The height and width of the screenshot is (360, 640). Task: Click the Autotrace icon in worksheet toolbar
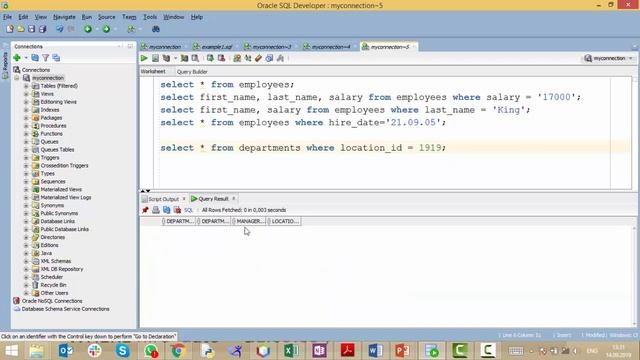pos(184,58)
